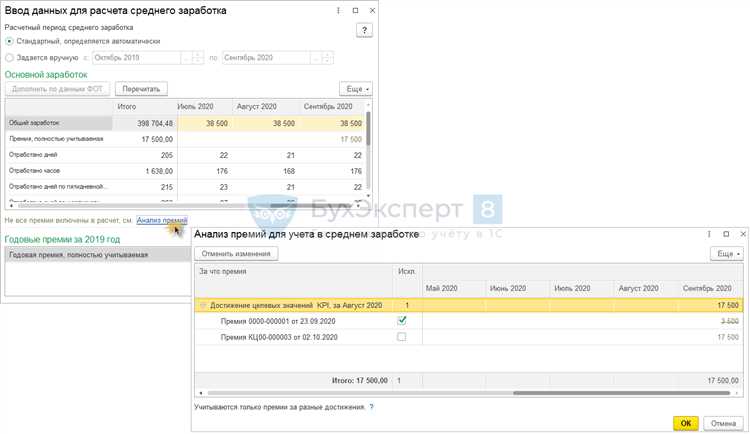Select the standard automatic period radio button

pos(9,42)
